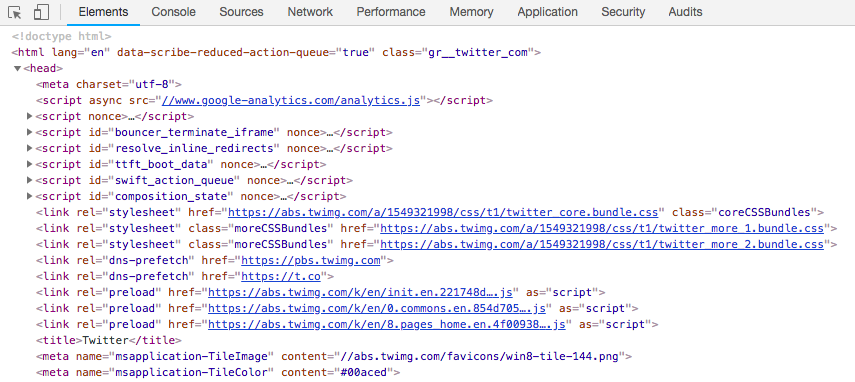
Task: Select the msapplication-TileColor meta line
Action: click(x=218, y=373)
